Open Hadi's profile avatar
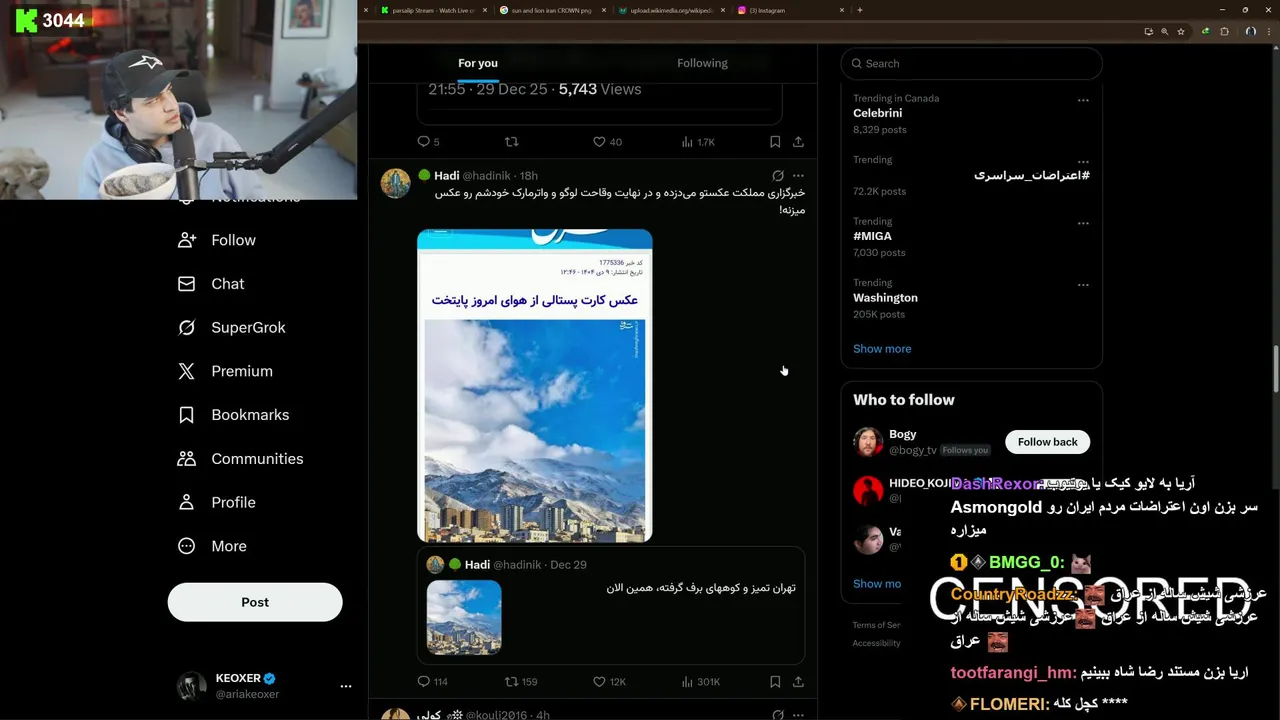This screenshot has width=1280, height=720. [396, 183]
